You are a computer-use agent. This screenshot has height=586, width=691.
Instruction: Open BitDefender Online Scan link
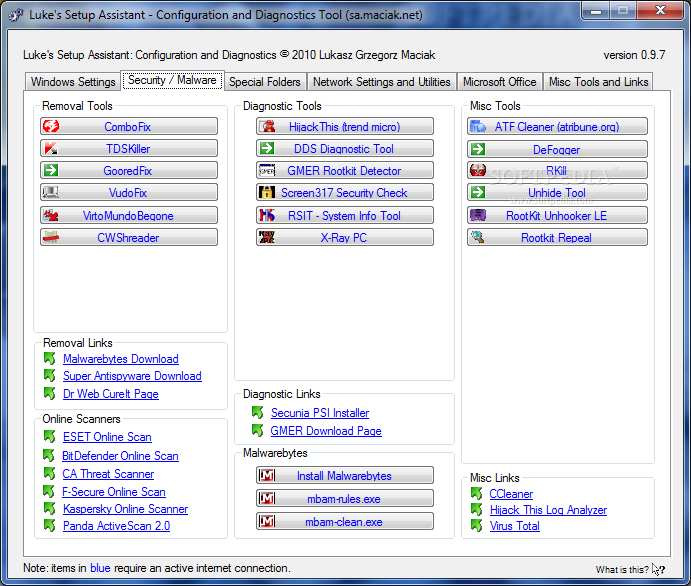(x=120, y=456)
